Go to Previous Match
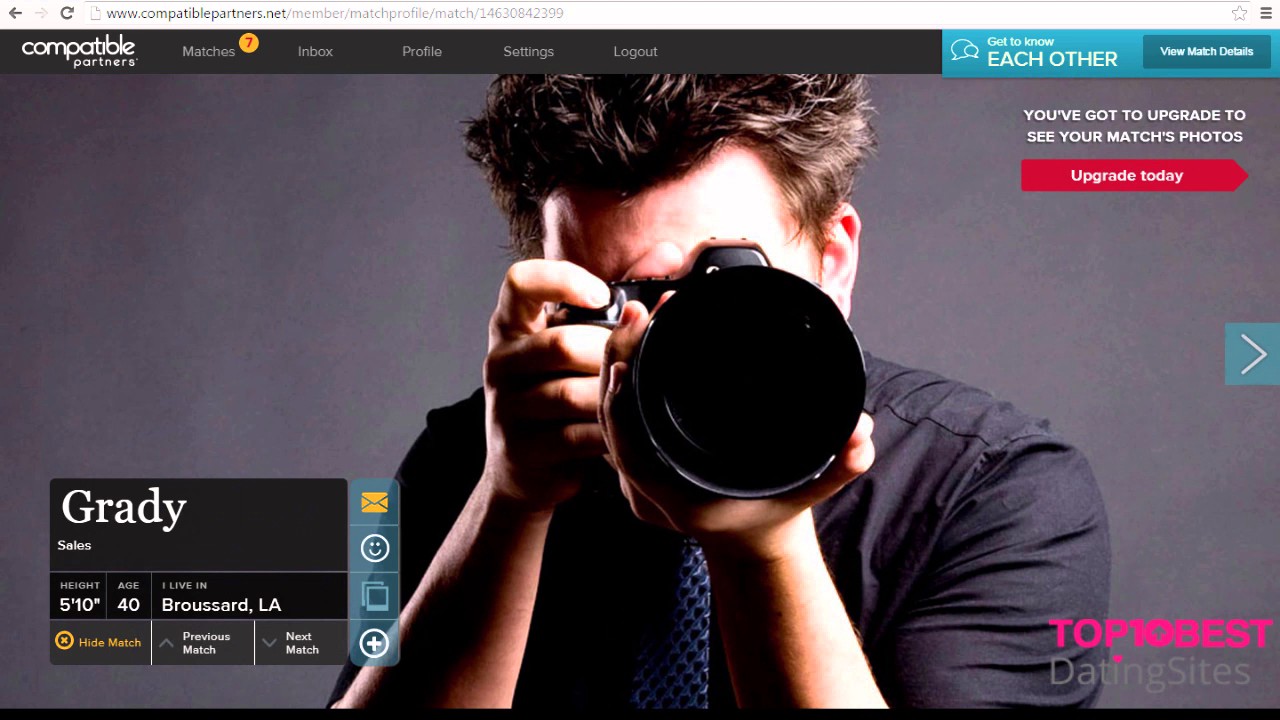 pyautogui.click(x=203, y=642)
